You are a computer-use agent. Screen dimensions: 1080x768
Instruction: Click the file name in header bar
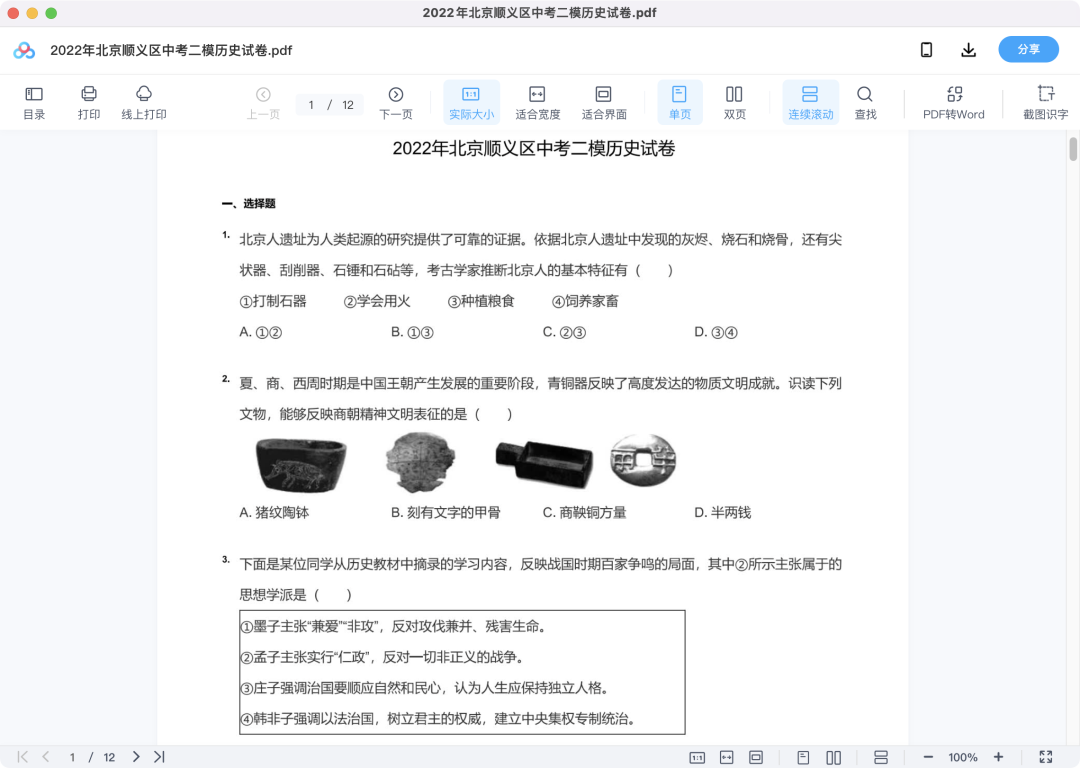172,50
